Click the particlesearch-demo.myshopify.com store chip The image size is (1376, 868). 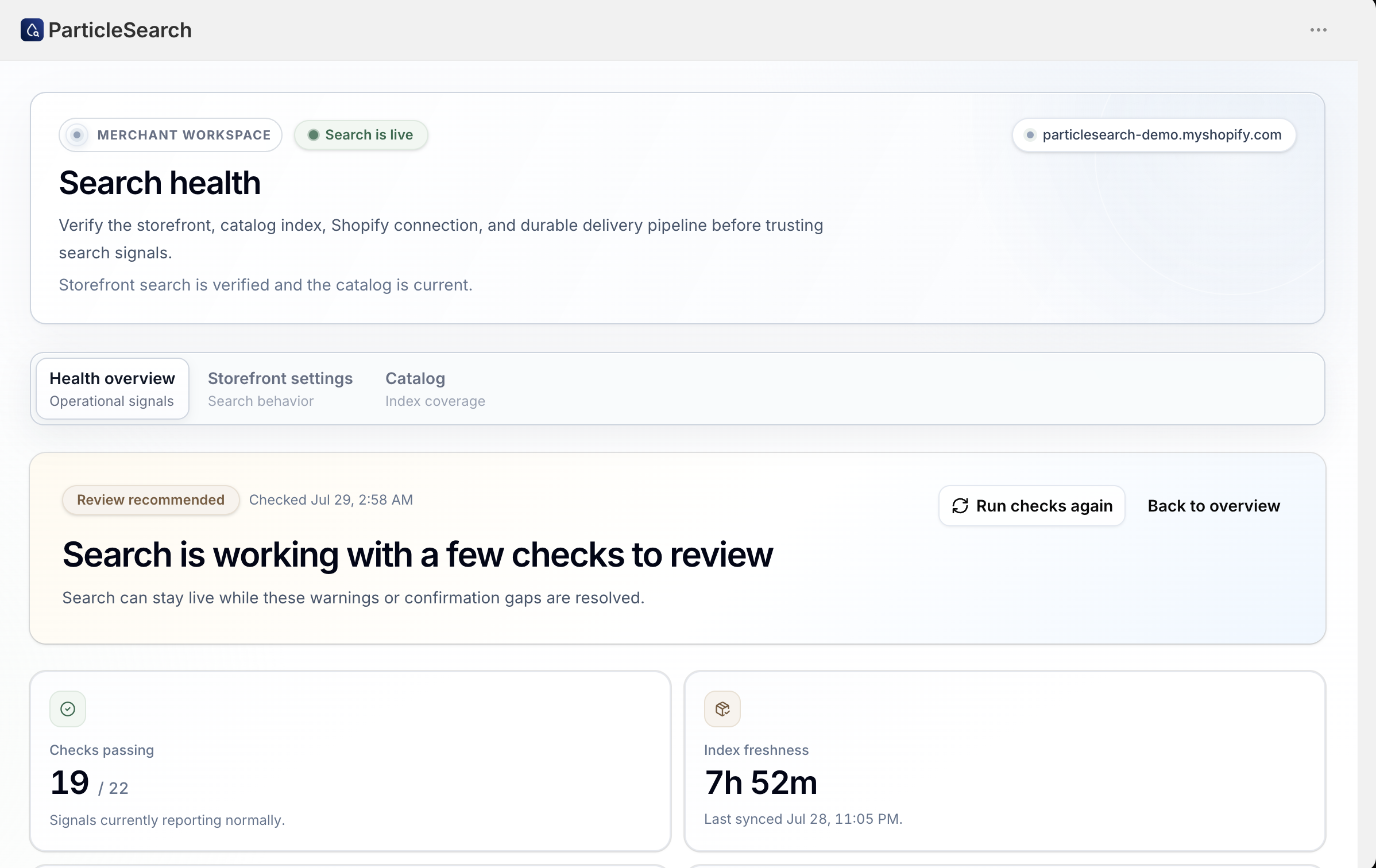(x=1154, y=135)
